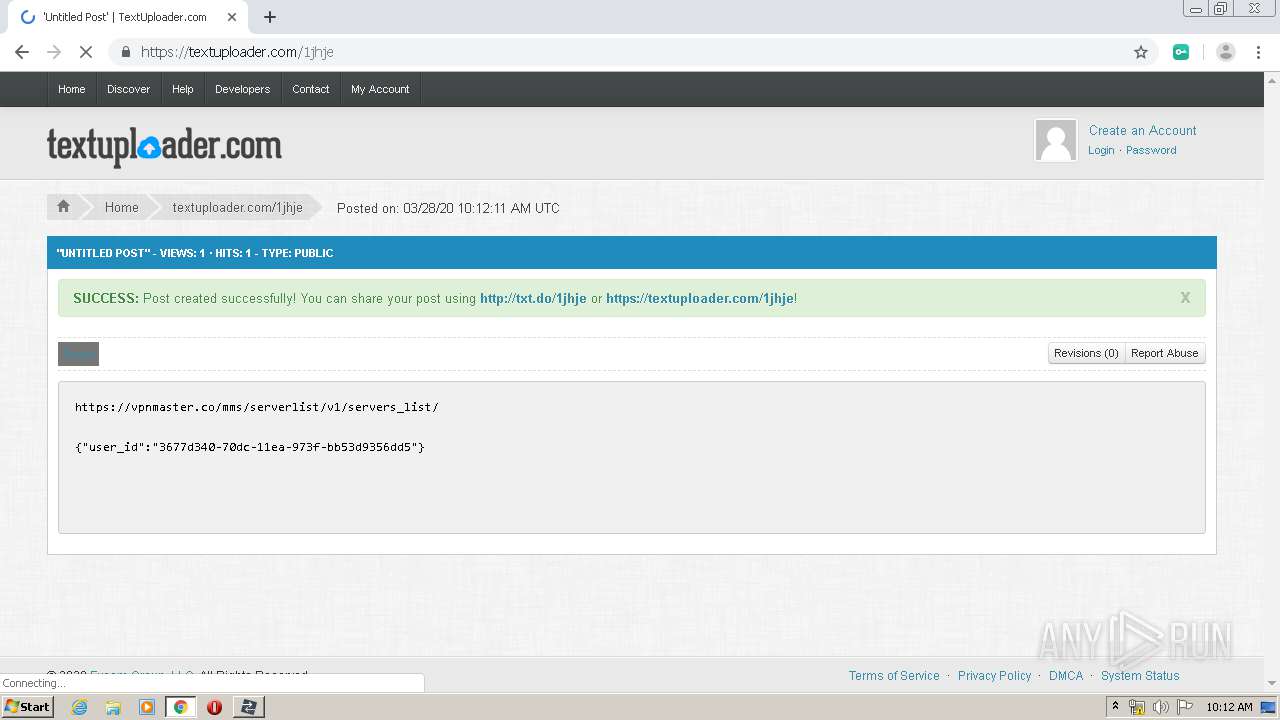Open file explorer from taskbar
Viewport: 1280px width, 720px height.
click(113, 707)
